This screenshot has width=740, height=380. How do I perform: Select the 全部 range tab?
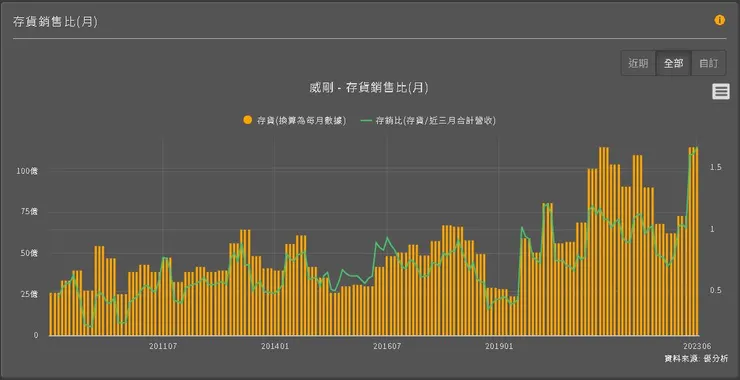coord(673,63)
